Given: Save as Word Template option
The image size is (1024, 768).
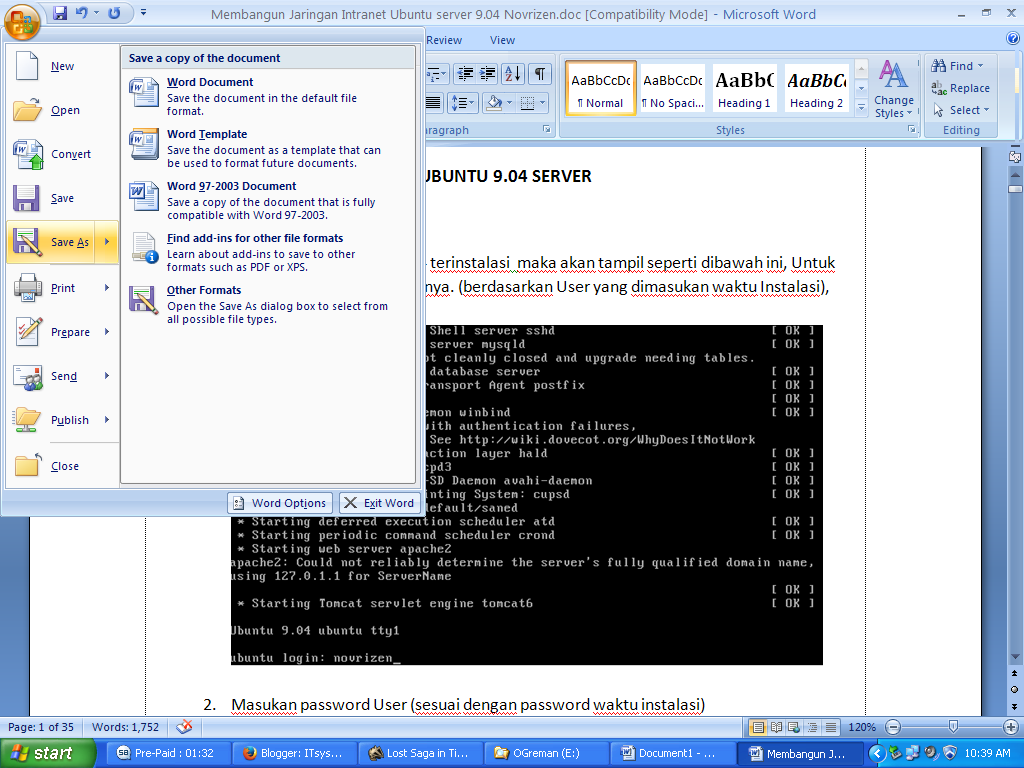Looking at the screenshot, I should (268, 148).
